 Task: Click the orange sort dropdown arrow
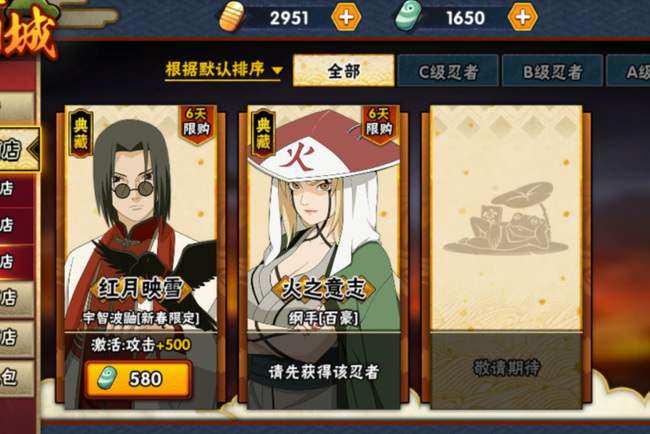coord(277,70)
